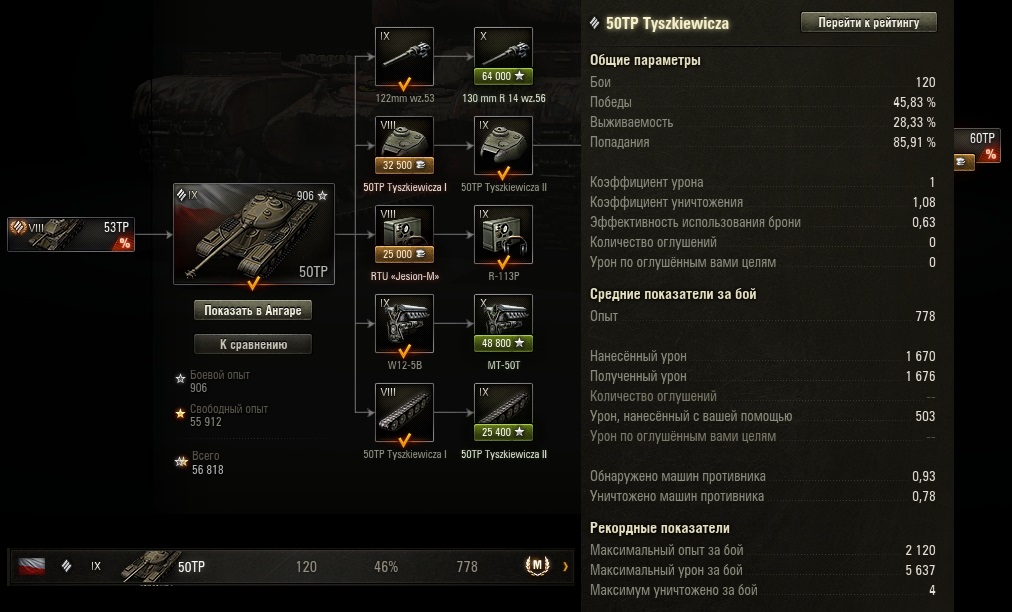Click the К сравнению button
1012x612 pixels.
(x=253, y=344)
